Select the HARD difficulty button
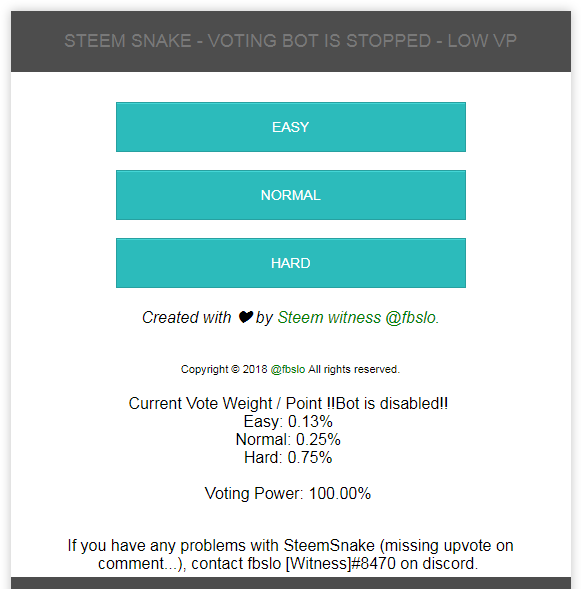This screenshot has height=589, width=581. pos(291,263)
